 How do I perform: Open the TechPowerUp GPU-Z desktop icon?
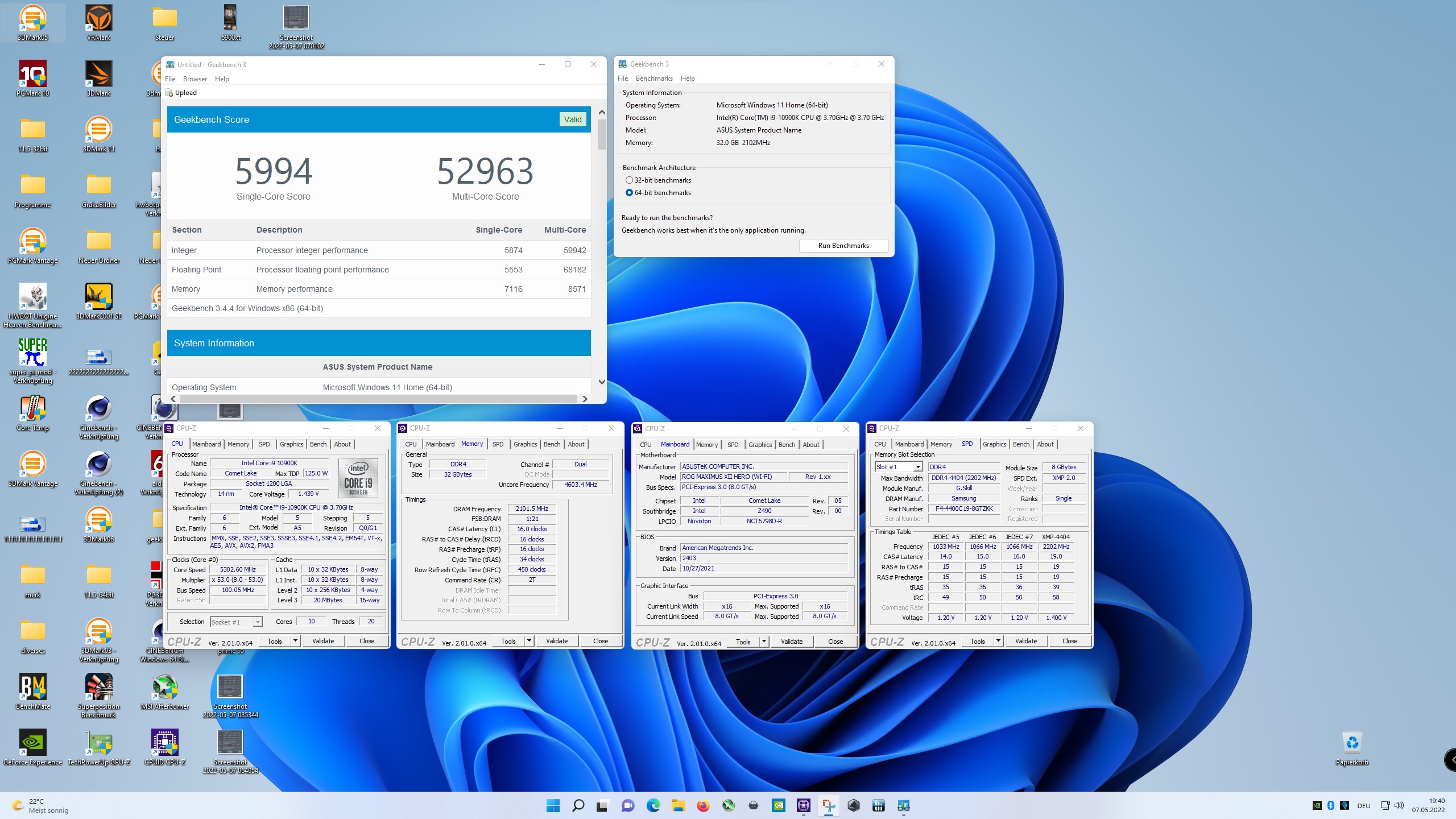[99, 747]
